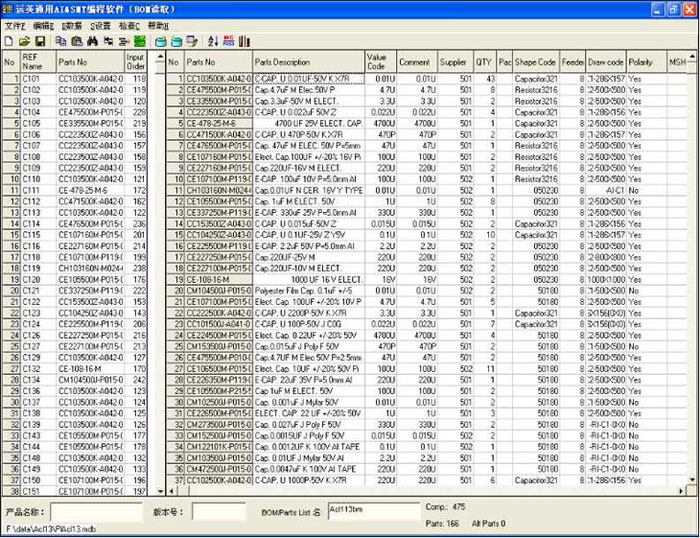Open Find with the binoculars icon

[92, 41]
